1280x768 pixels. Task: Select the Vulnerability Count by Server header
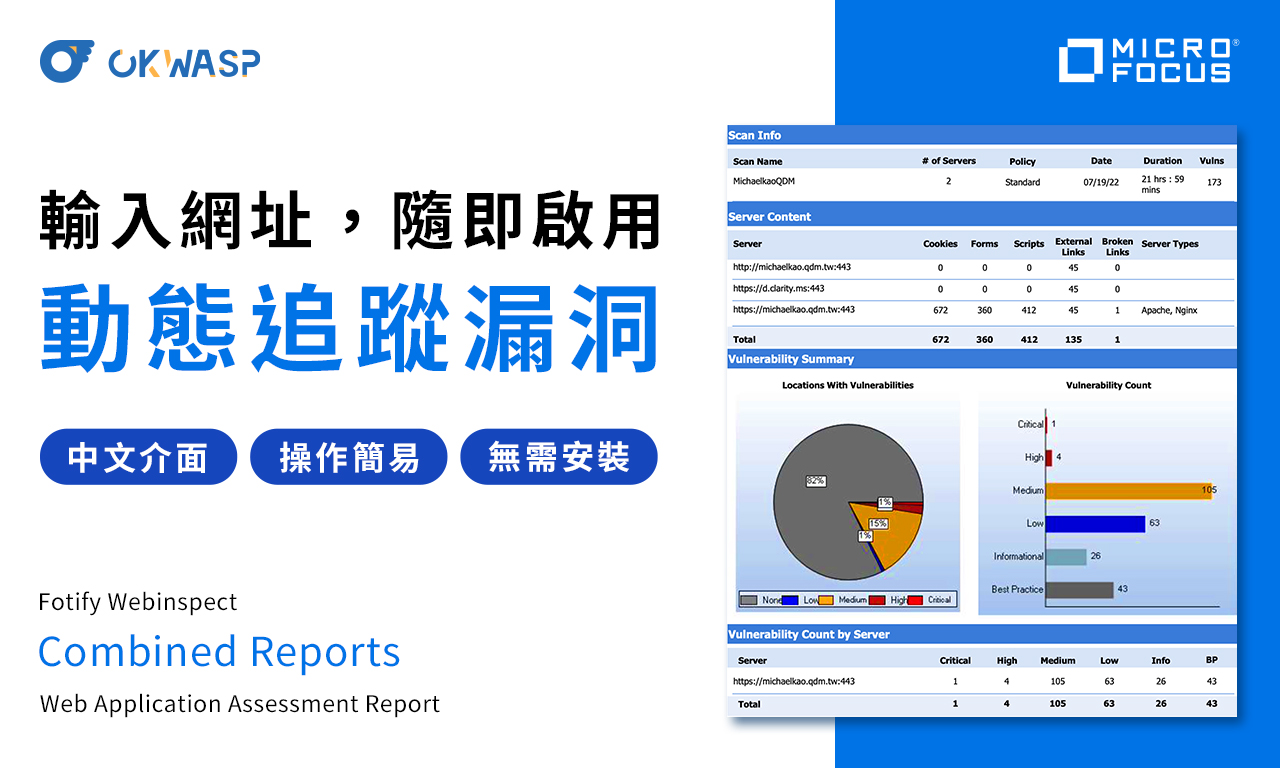(808, 634)
